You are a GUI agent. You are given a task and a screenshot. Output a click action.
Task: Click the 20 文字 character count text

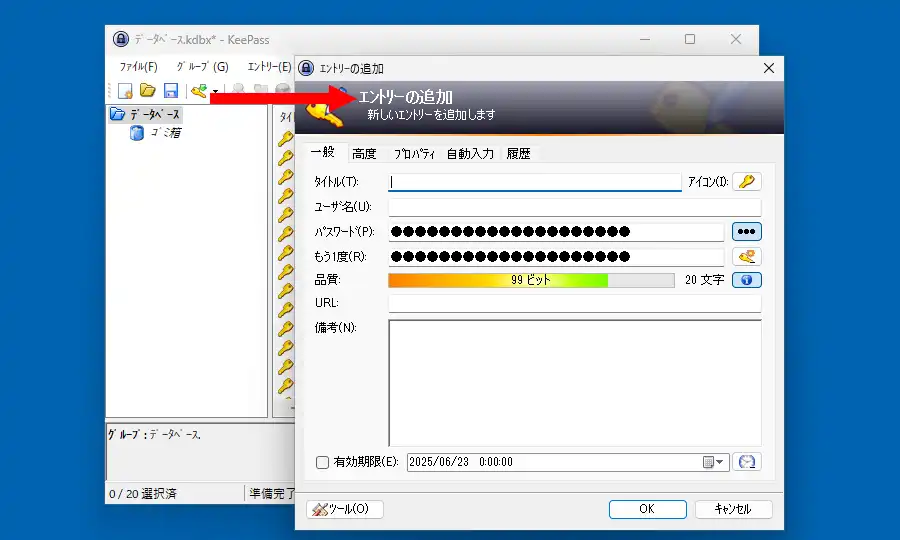(x=704, y=280)
